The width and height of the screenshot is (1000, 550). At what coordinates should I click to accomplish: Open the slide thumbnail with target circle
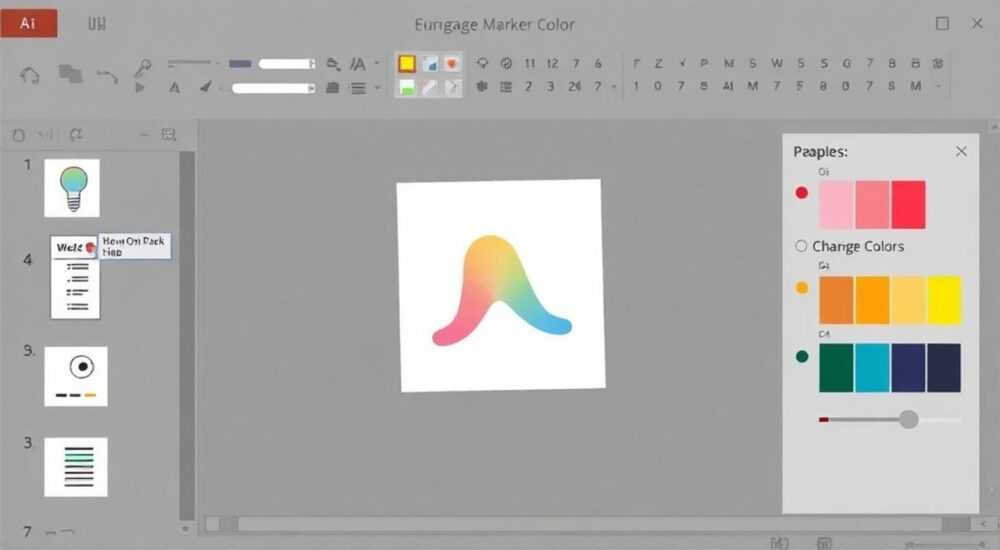pos(76,376)
